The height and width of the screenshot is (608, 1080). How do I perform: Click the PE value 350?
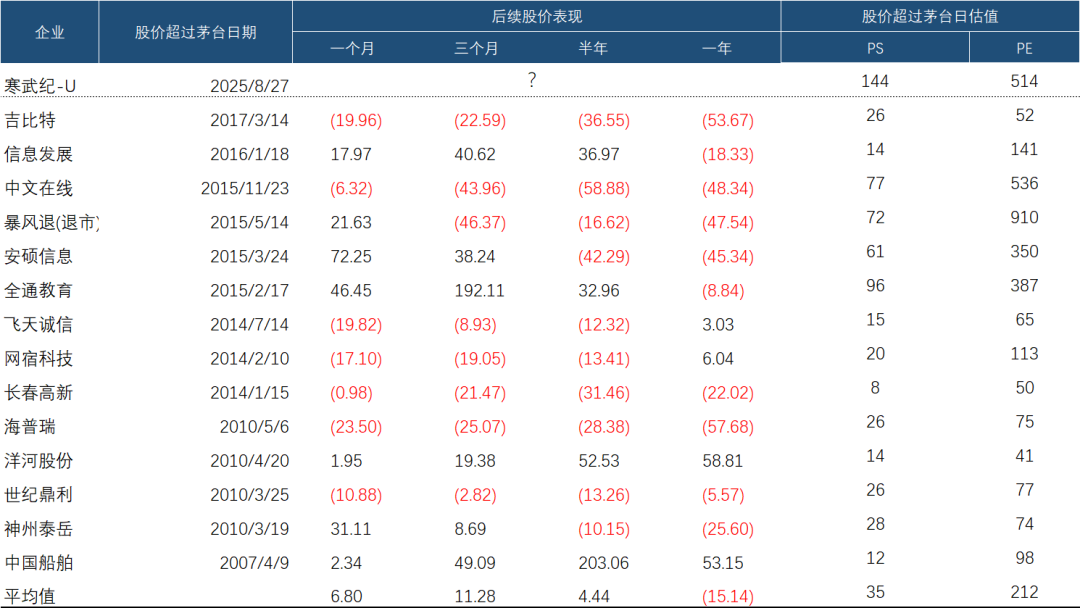(x=1024, y=251)
